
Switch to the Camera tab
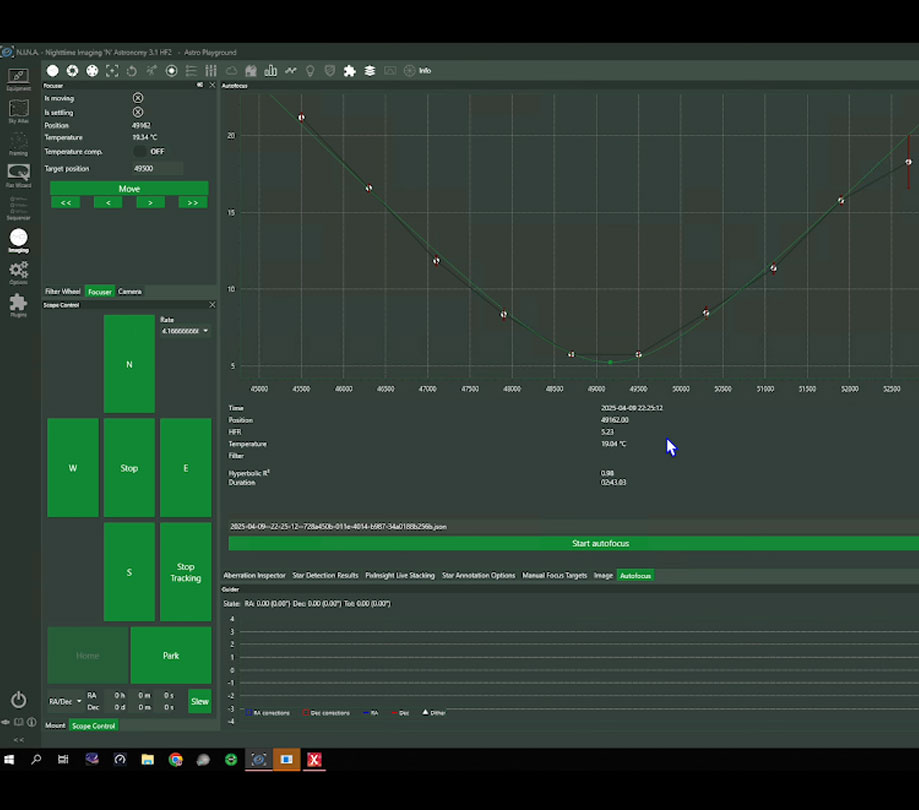(130, 291)
